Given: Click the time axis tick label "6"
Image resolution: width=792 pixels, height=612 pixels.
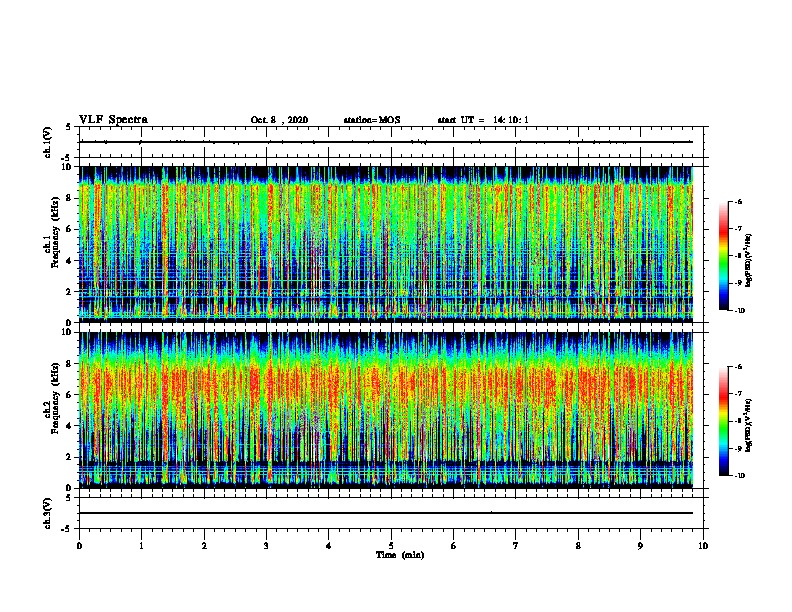Looking at the screenshot, I should [454, 546].
